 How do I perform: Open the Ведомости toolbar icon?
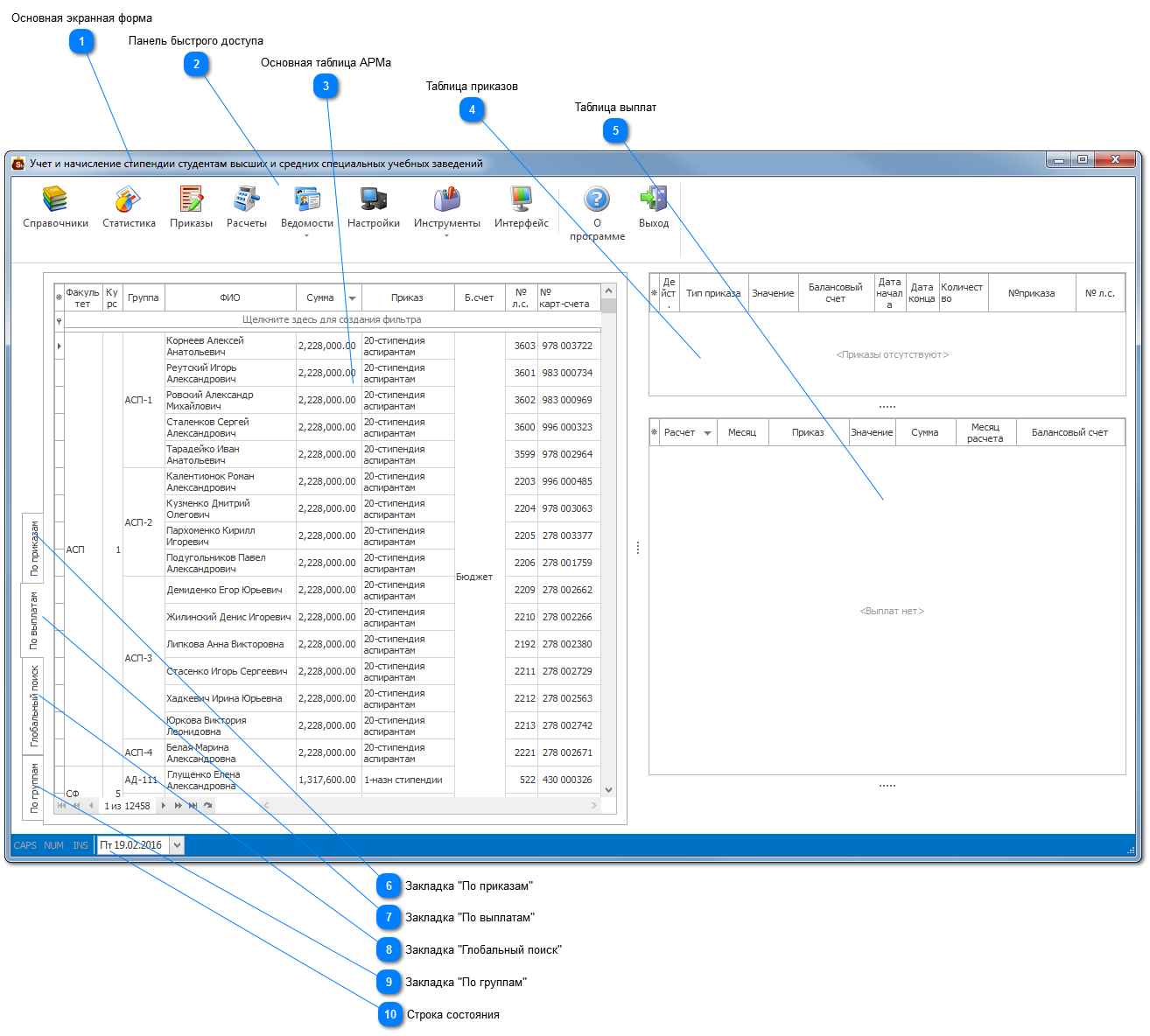307,199
